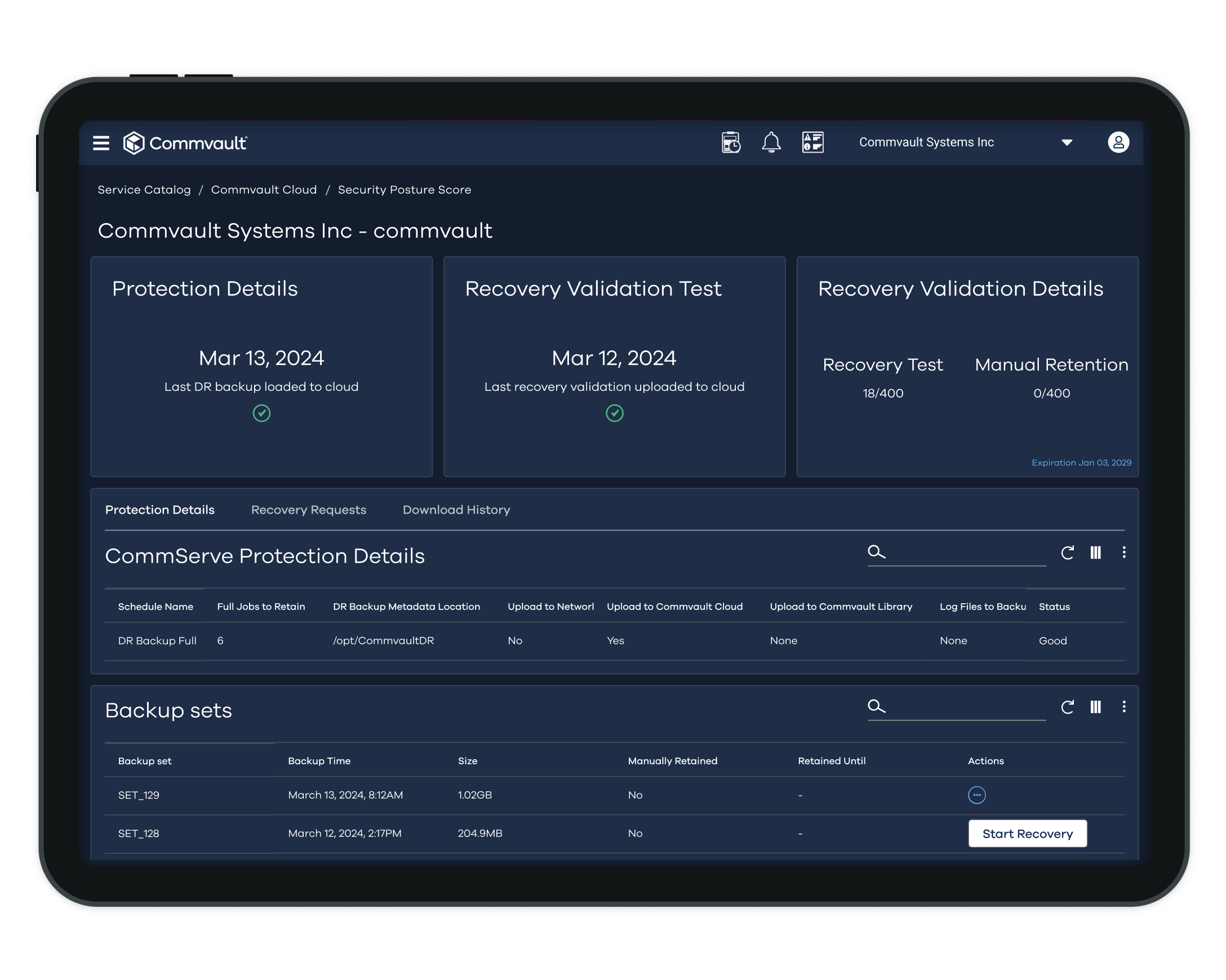Sort by Retained Until column
The image size is (1226, 980).
tap(832, 760)
